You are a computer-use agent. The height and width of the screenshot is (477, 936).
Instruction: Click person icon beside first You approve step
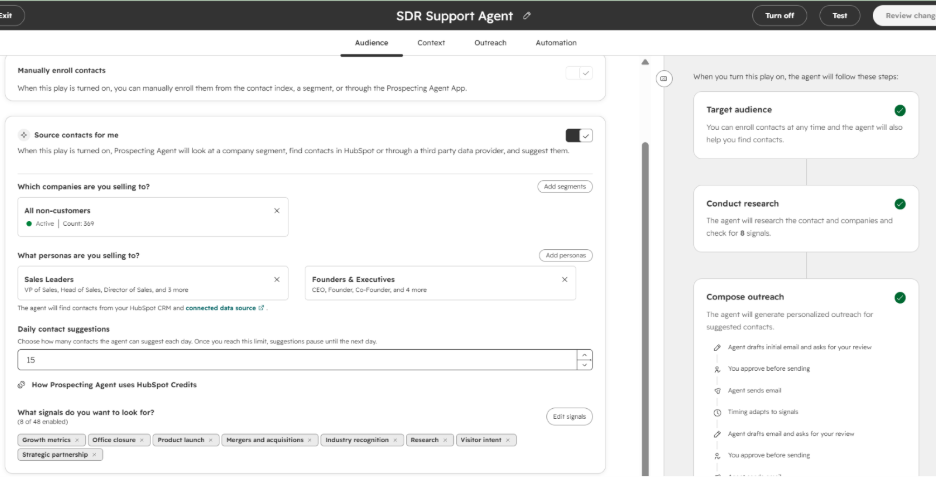pyautogui.click(x=717, y=369)
